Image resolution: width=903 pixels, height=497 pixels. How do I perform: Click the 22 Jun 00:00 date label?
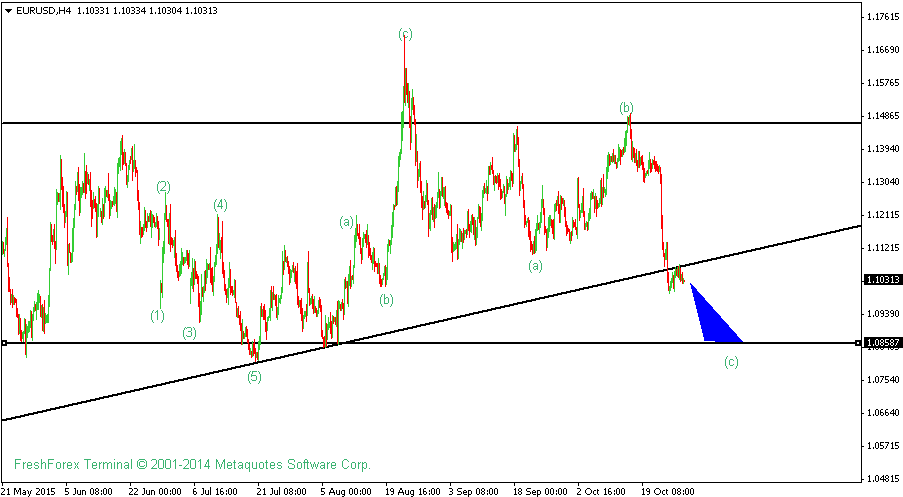[155, 491]
